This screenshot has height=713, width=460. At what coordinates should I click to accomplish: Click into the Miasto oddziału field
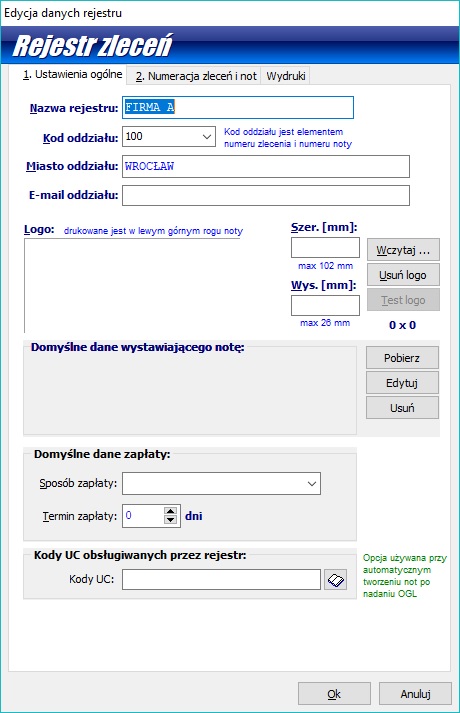(x=266, y=166)
